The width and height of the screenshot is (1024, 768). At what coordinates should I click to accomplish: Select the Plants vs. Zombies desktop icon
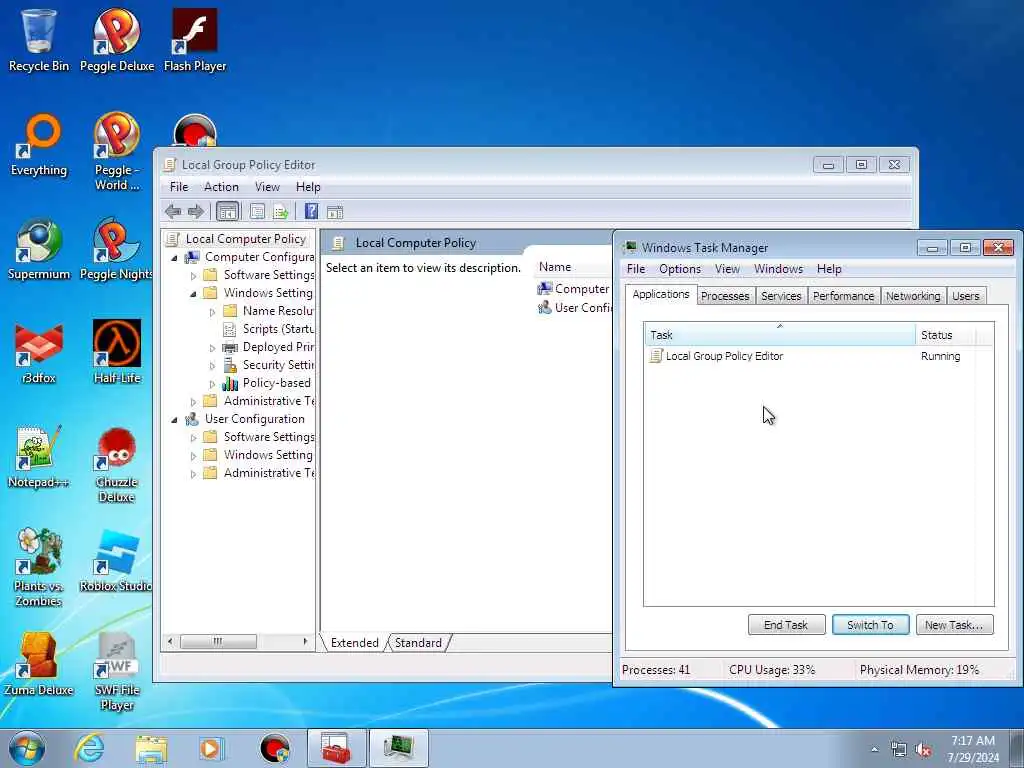pos(39,568)
